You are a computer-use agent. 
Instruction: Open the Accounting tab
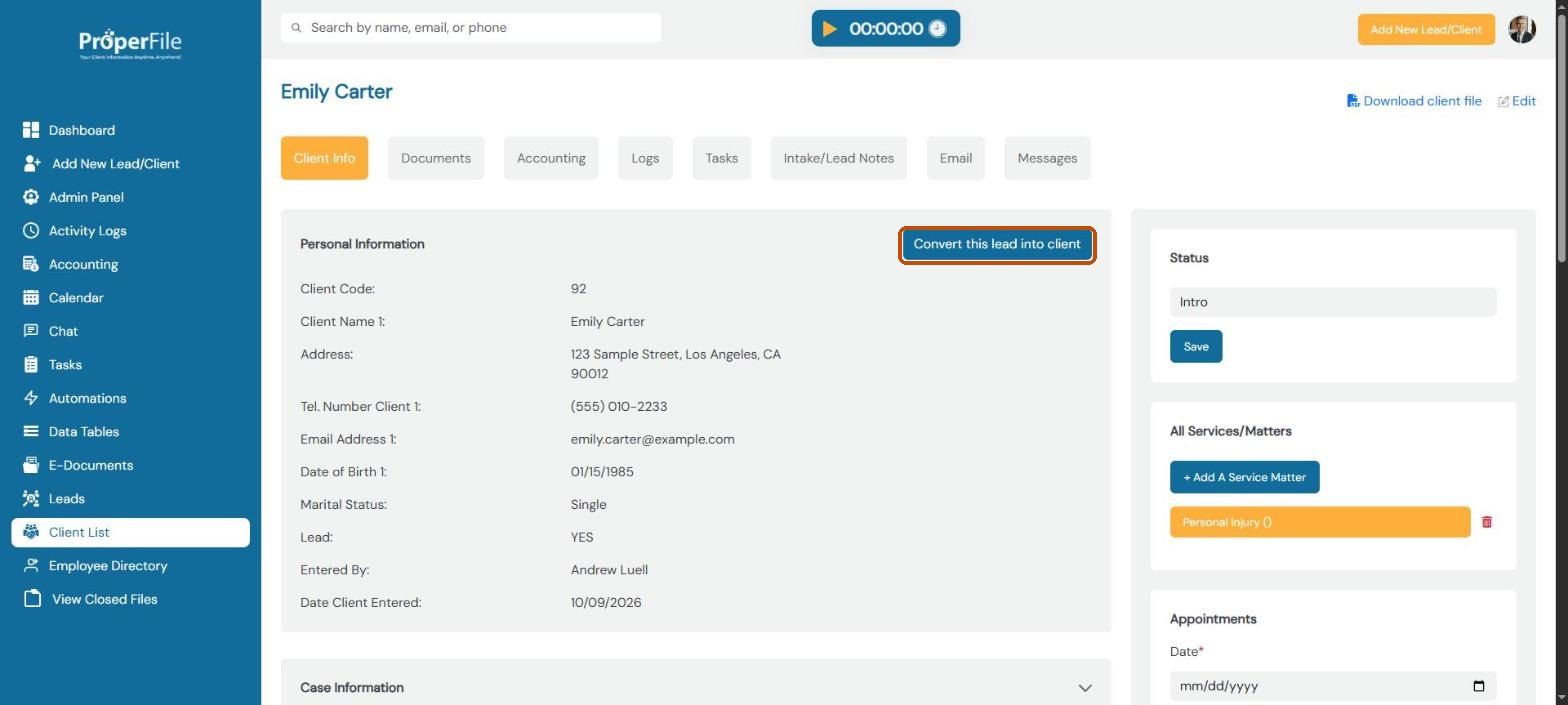click(x=551, y=158)
